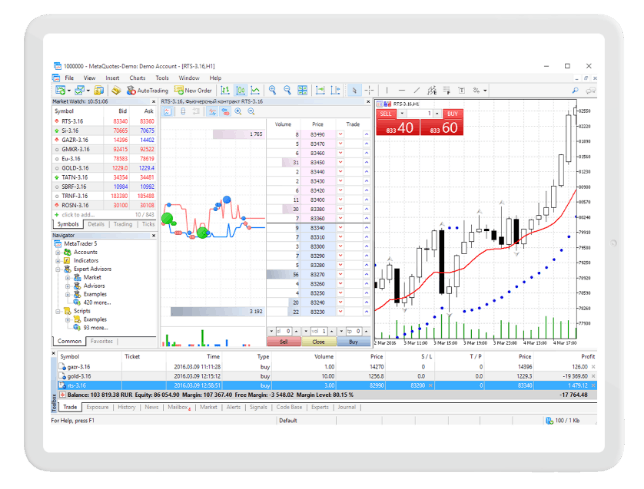
Task: Expand the Accounts tree node
Action: pos(58,252)
